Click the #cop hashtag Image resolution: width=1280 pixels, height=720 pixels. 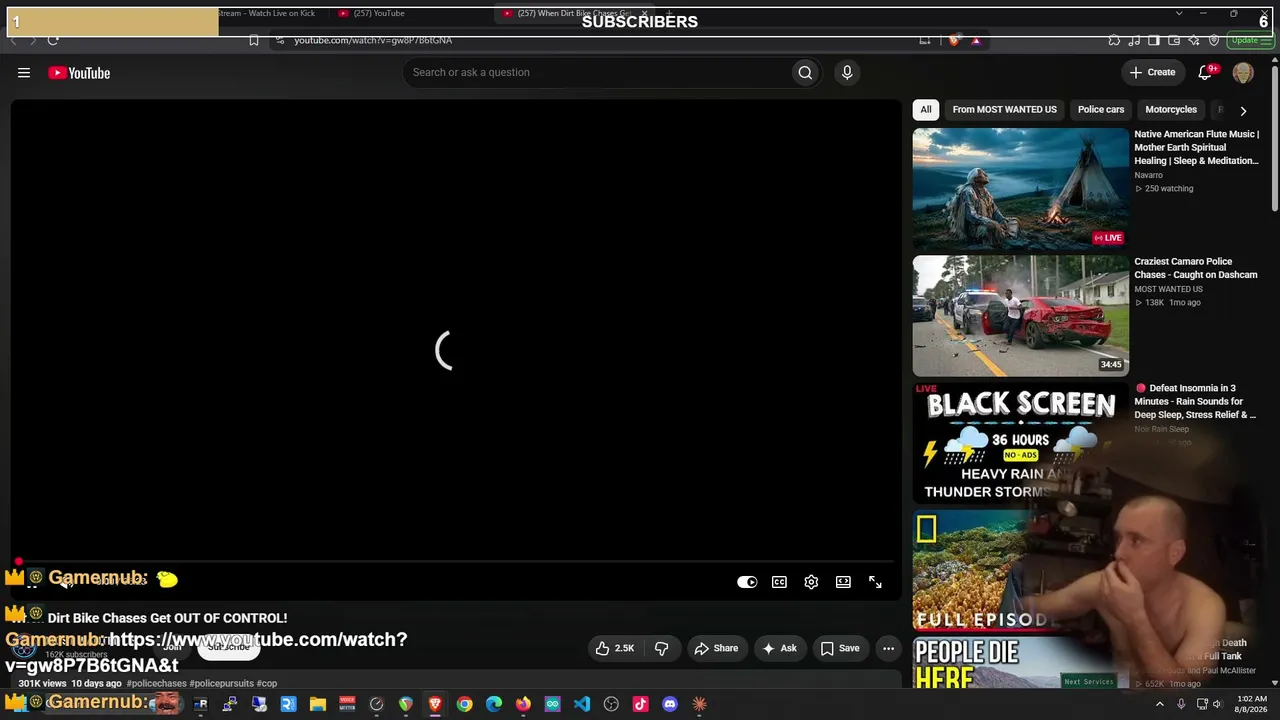(x=266, y=684)
